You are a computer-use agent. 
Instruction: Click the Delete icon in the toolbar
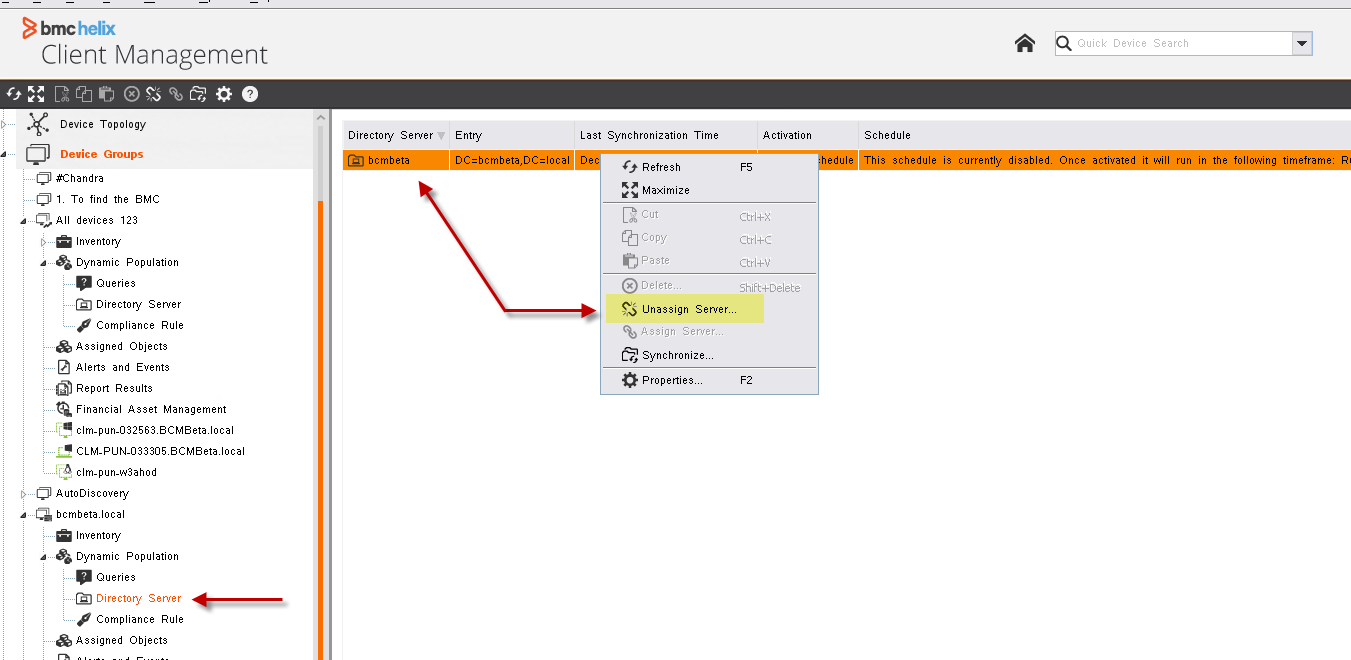(131, 94)
